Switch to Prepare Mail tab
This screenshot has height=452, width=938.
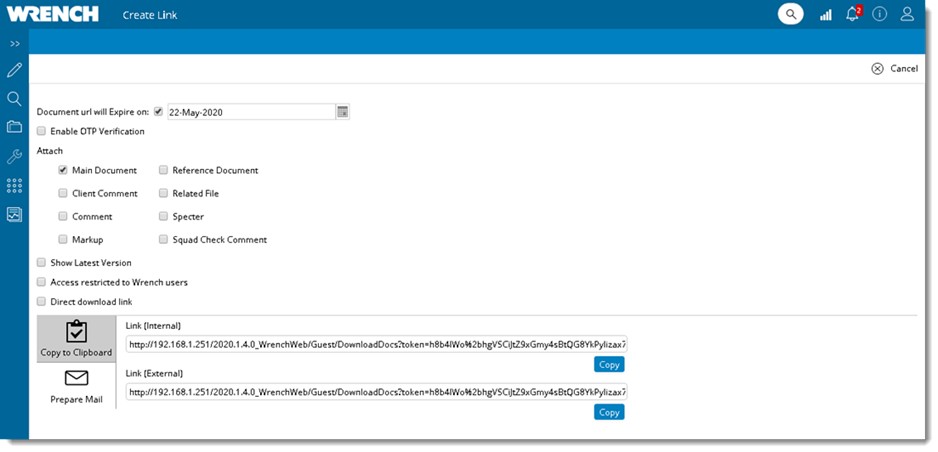pyautogui.click(x=76, y=385)
